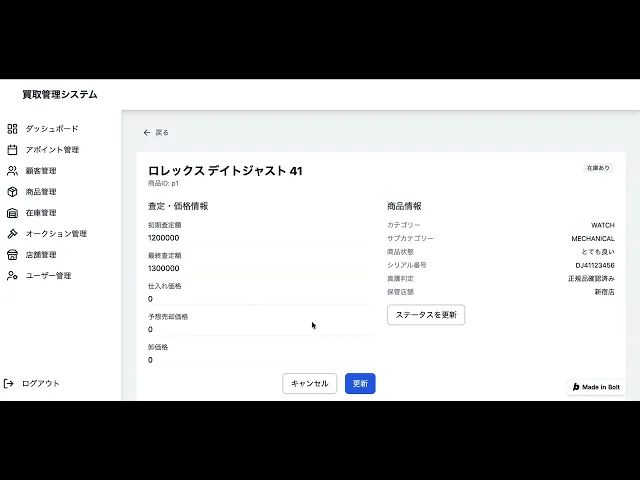The height and width of the screenshot is (480, 640).
Task: Click the Bolt logo icon
Action: pyautogui.click(x=576, y=387)
